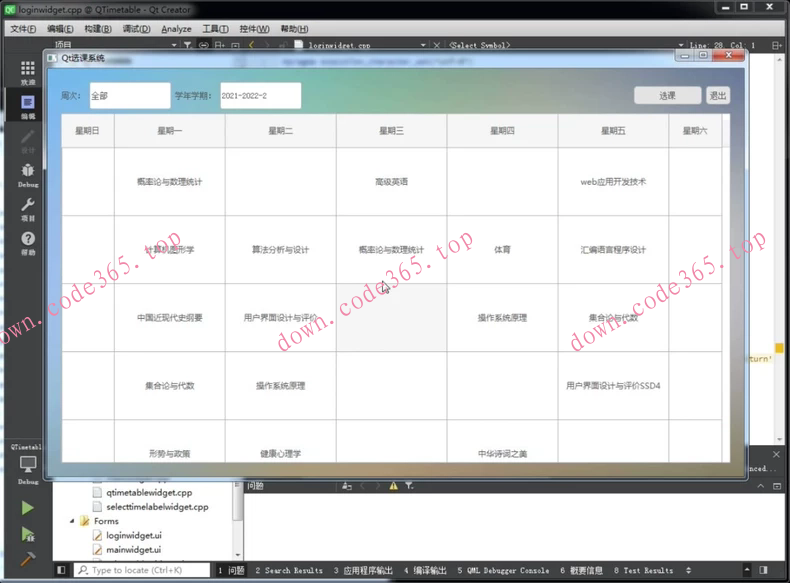Open the 周次 week dropdown showing 全部
This screenshot has width=790, height=583.
(x=128, y=96)
